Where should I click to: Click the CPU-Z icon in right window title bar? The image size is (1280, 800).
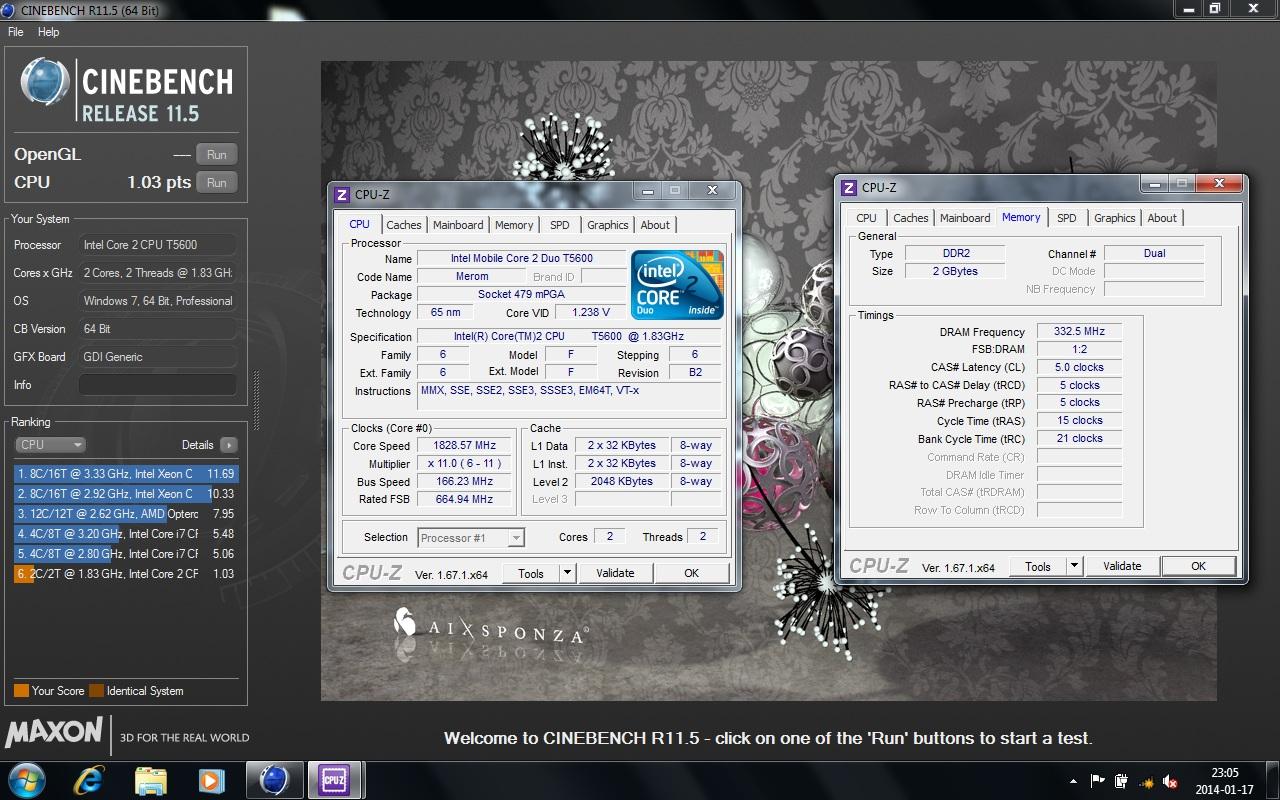pyautogui.click(x=849, y=188)
